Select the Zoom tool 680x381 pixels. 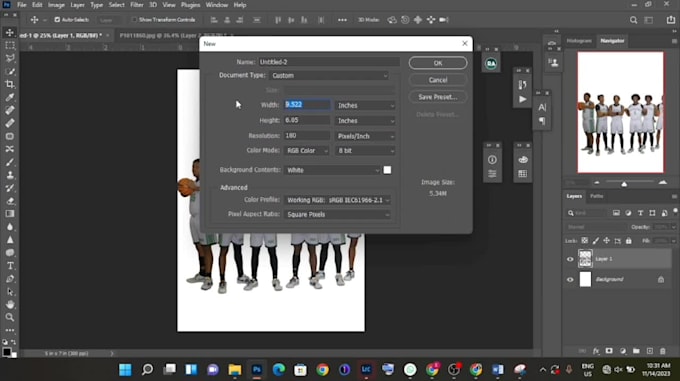[x=10, y=317]
